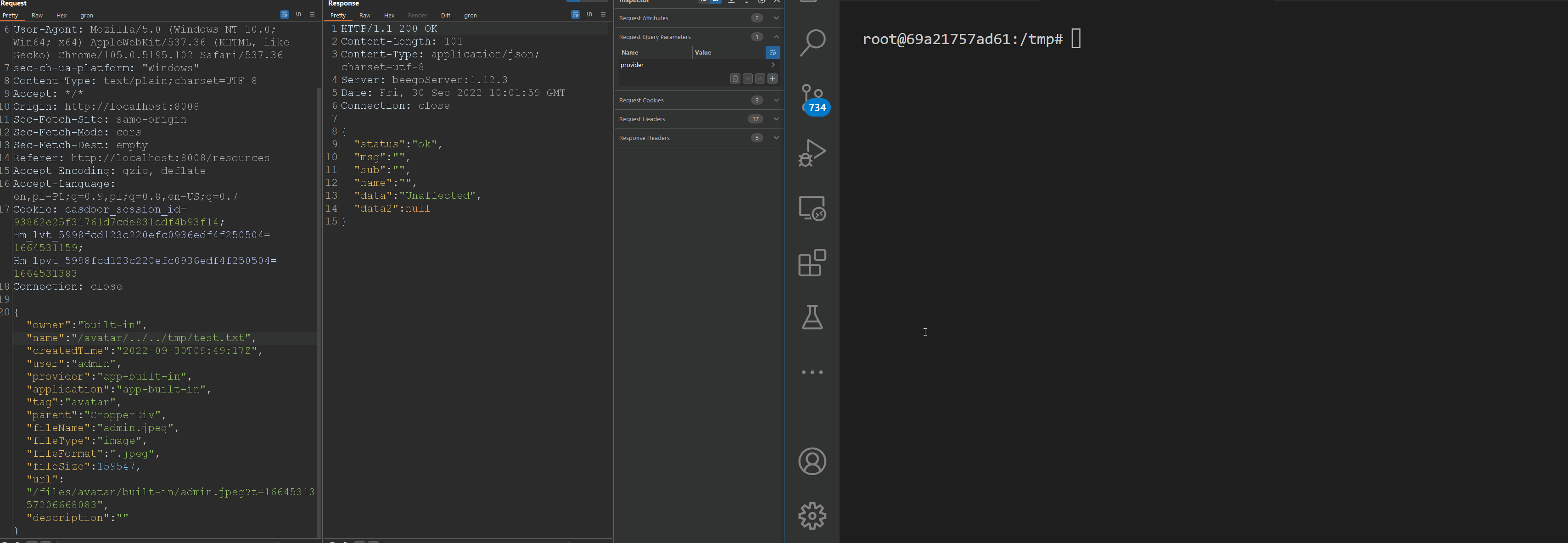Expand the Request Cookies section

click(776, 100)
